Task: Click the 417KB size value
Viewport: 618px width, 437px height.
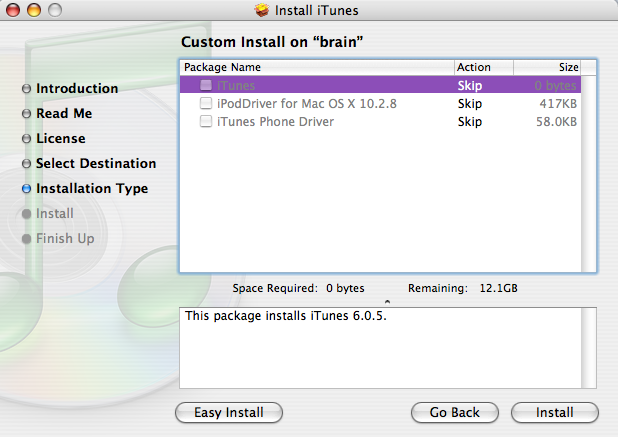Action: click(x=558, y=104)
